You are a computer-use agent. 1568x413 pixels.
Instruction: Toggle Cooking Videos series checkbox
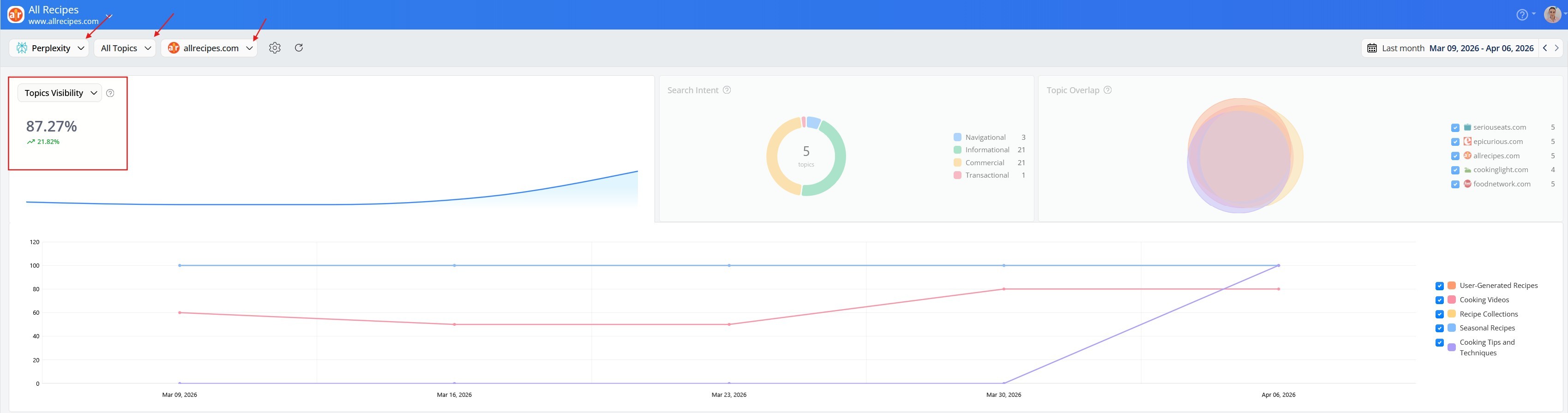tap(1440, 300)
